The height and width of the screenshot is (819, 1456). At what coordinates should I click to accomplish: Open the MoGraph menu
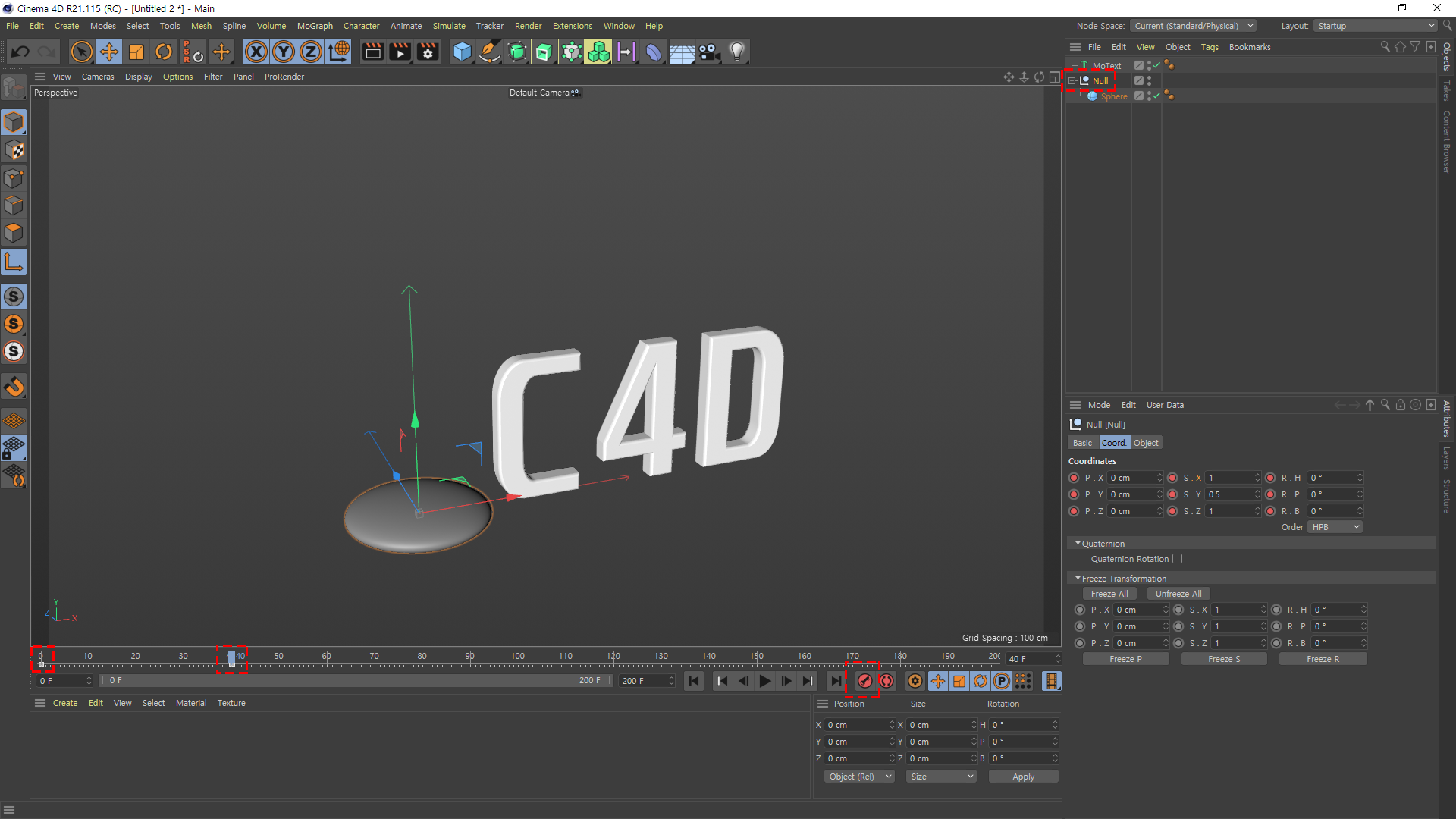tap(315, 26)
